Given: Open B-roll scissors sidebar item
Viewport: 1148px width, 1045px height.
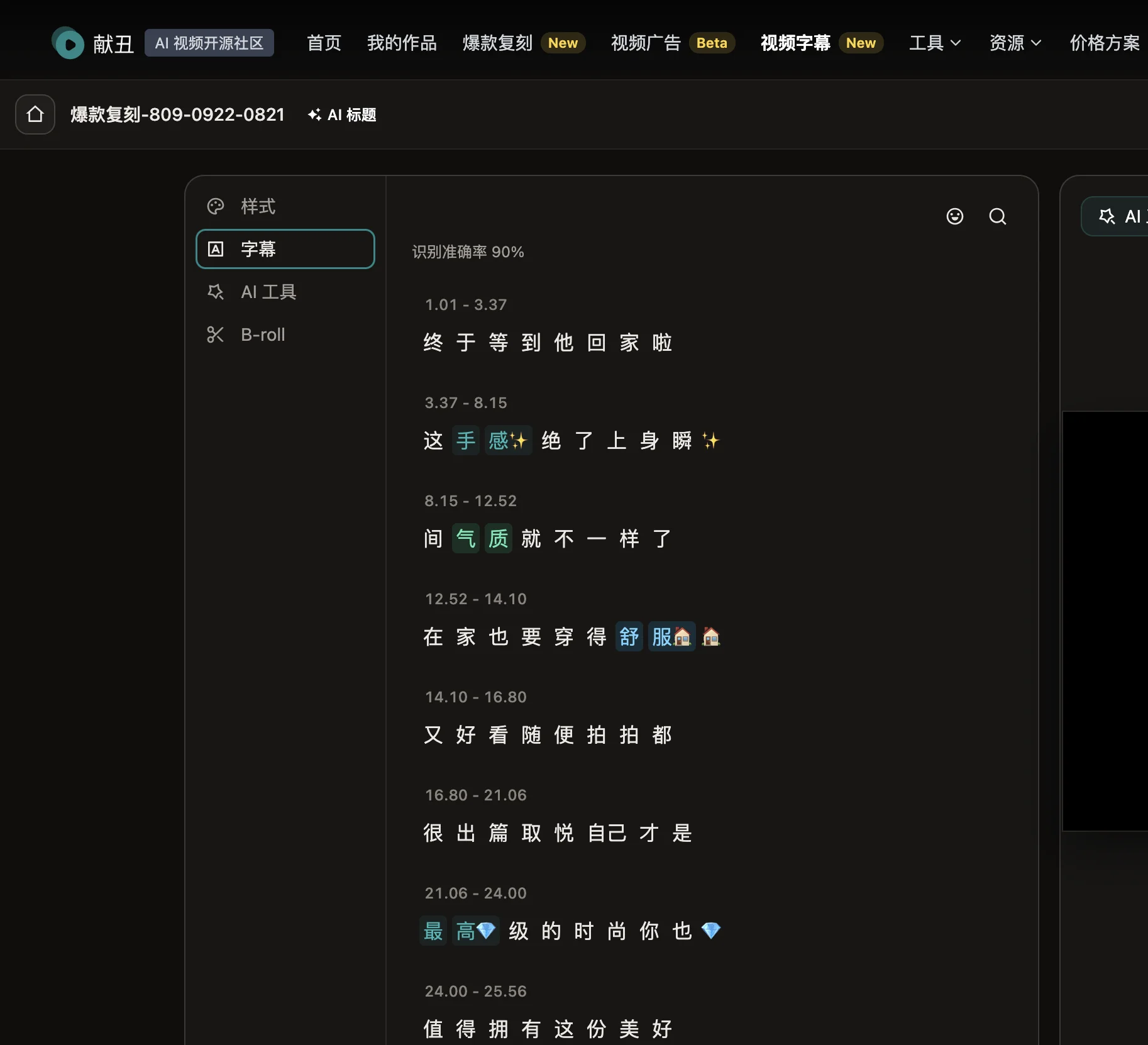Looking at the screenshot, I should (x=285, y=335).
